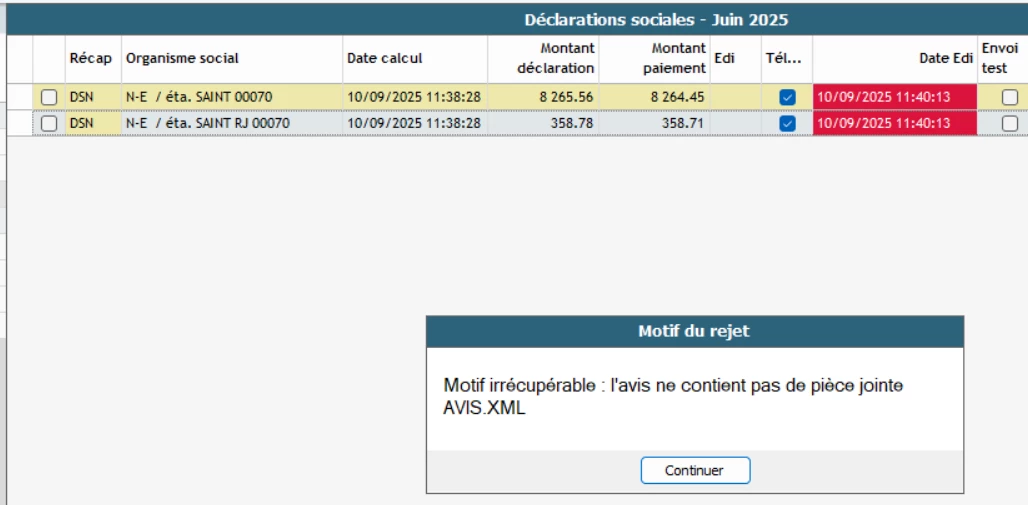Viewport: 1028px width, 505px height.
Task: Enable Envoi test for SAINT 00070 row
Action: (x=1010, y=97)
